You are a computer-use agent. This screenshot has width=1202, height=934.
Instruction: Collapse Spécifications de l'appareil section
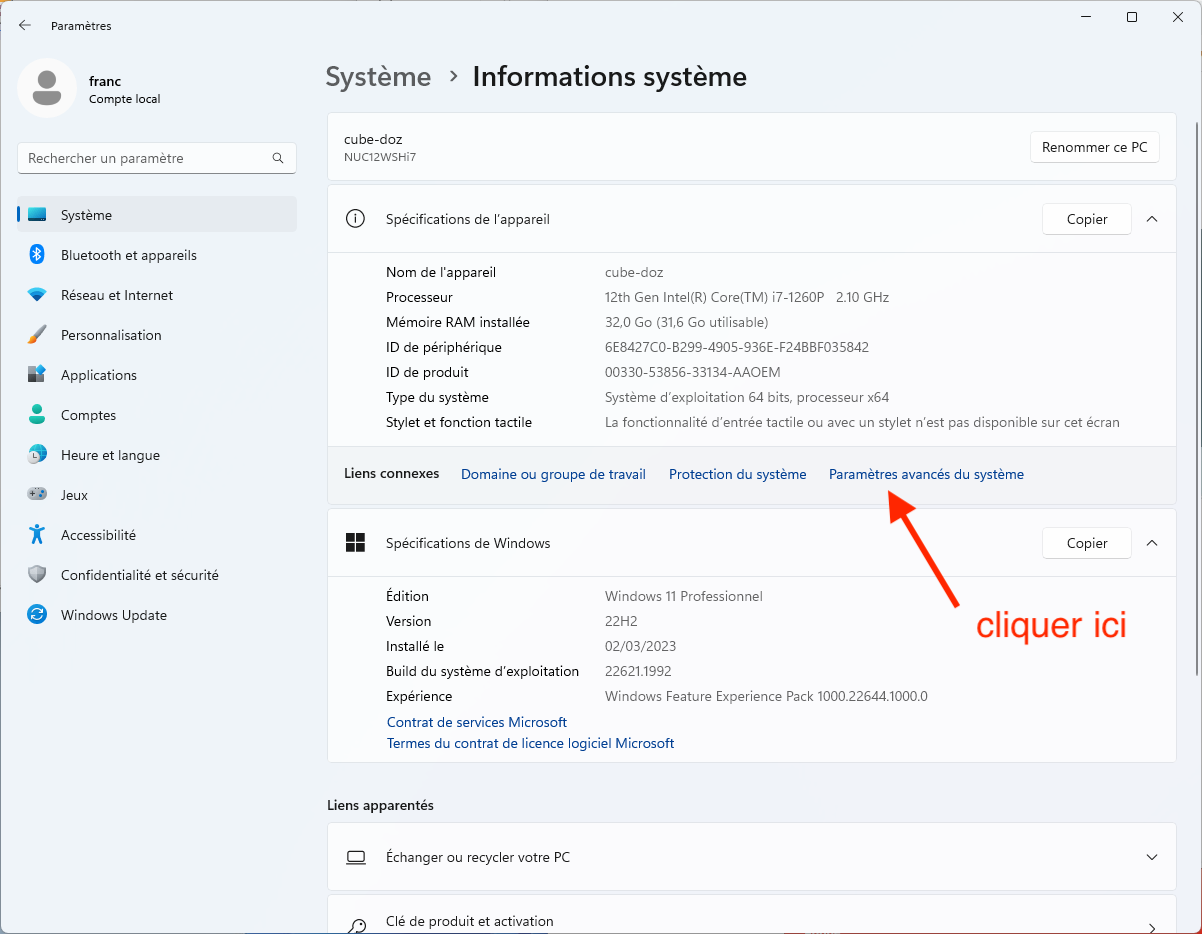point(1152,219)
